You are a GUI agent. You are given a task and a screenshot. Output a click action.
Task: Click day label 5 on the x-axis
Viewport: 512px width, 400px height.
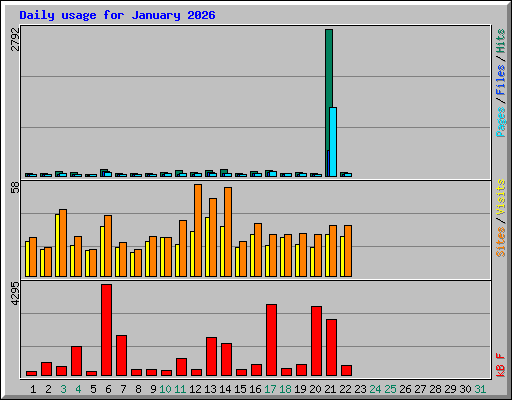pyautogui.click(x=93, y=389)
